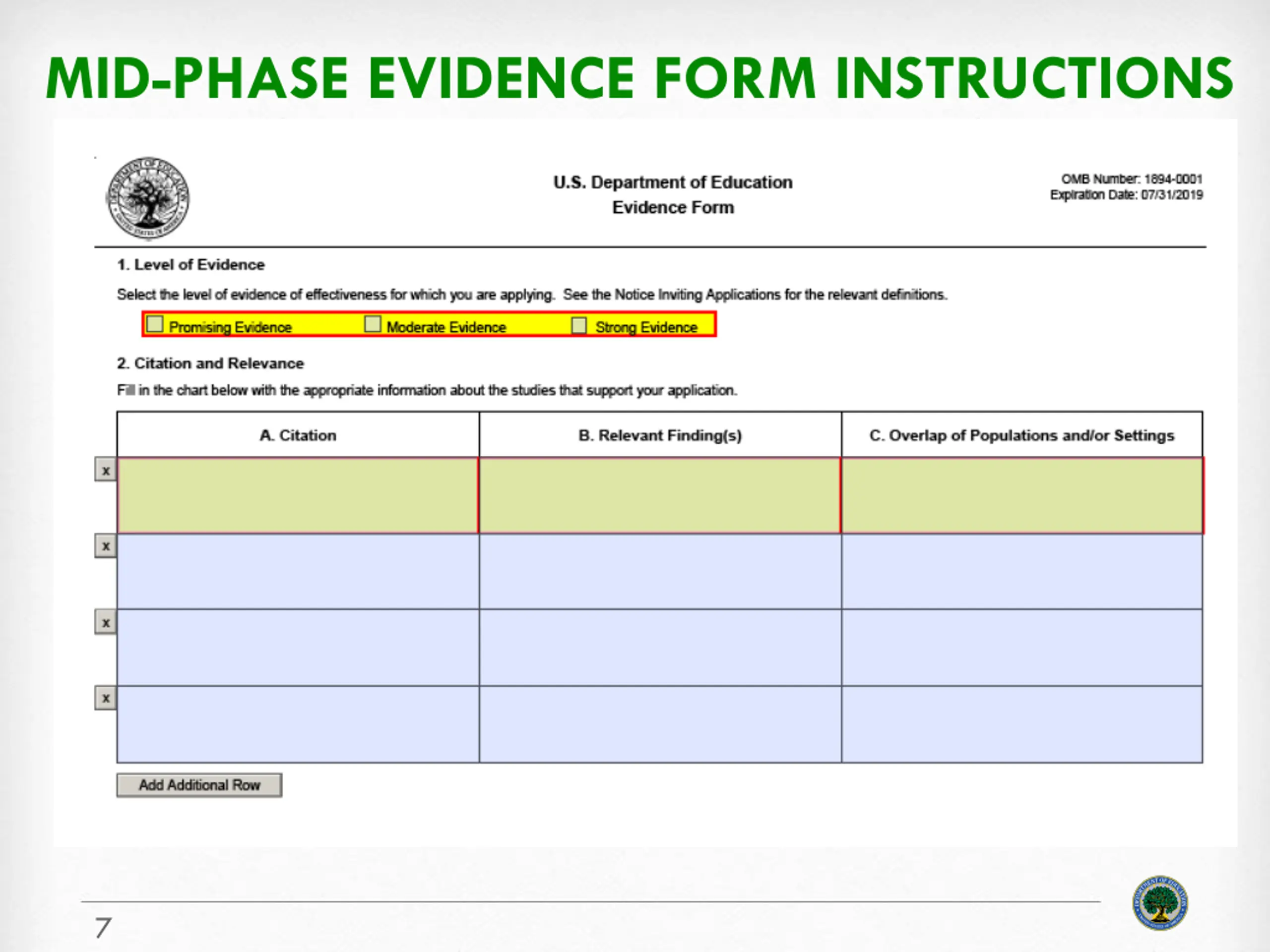Click the slide title 'MID-PHASE EVIDENCE FORM INSTRUCTIONS'
The image size is (1270, 952).
tap(639, 78)
